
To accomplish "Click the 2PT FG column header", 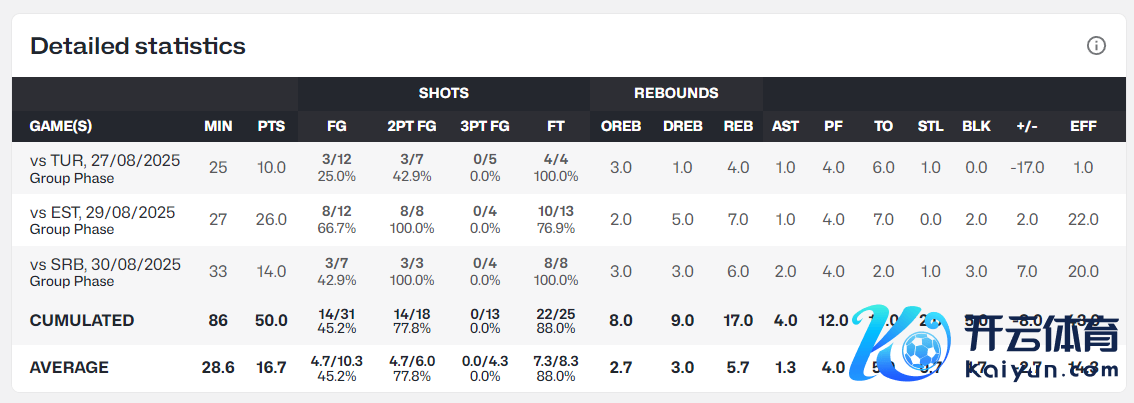I will tap(410, 126).
